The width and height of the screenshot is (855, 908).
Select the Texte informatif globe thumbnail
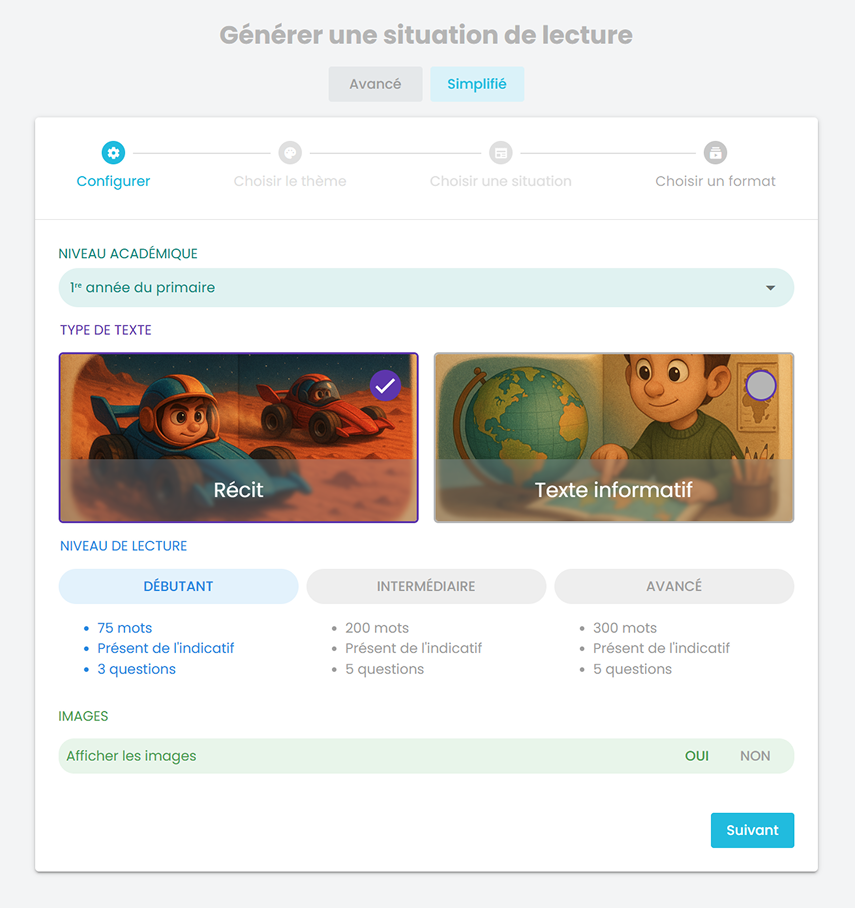614,437
